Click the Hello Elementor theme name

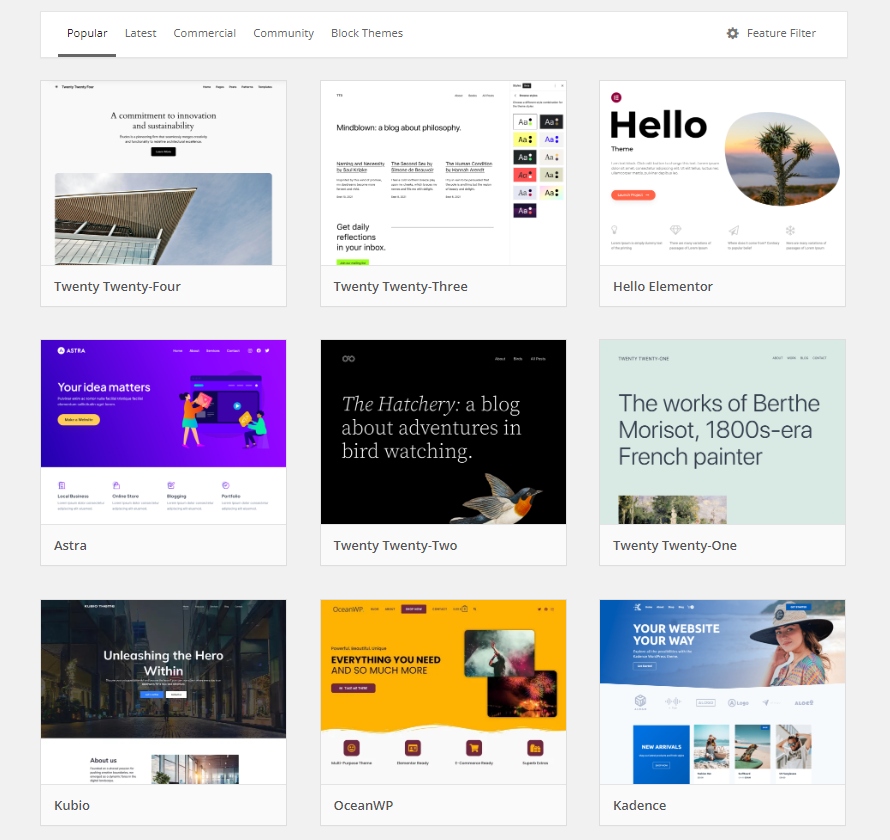pyautogui.click(x=663, y=287)
